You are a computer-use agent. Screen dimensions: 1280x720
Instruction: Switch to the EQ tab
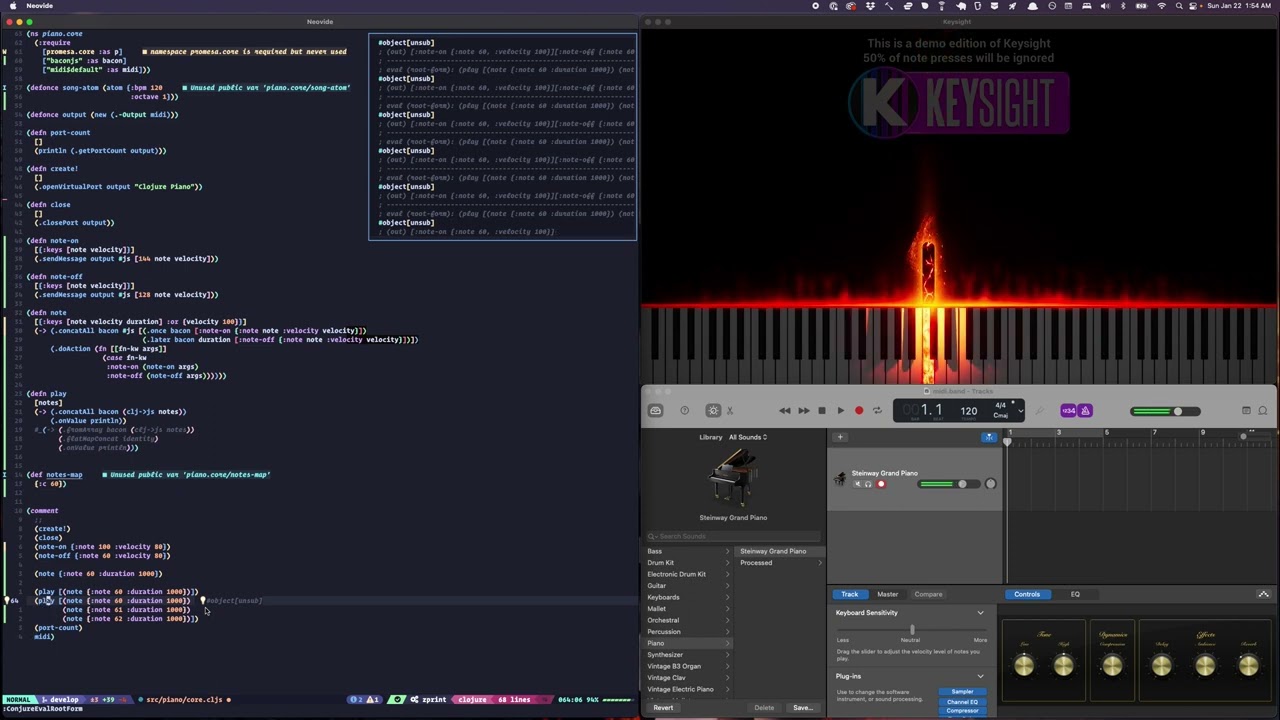click(1075, 594)
